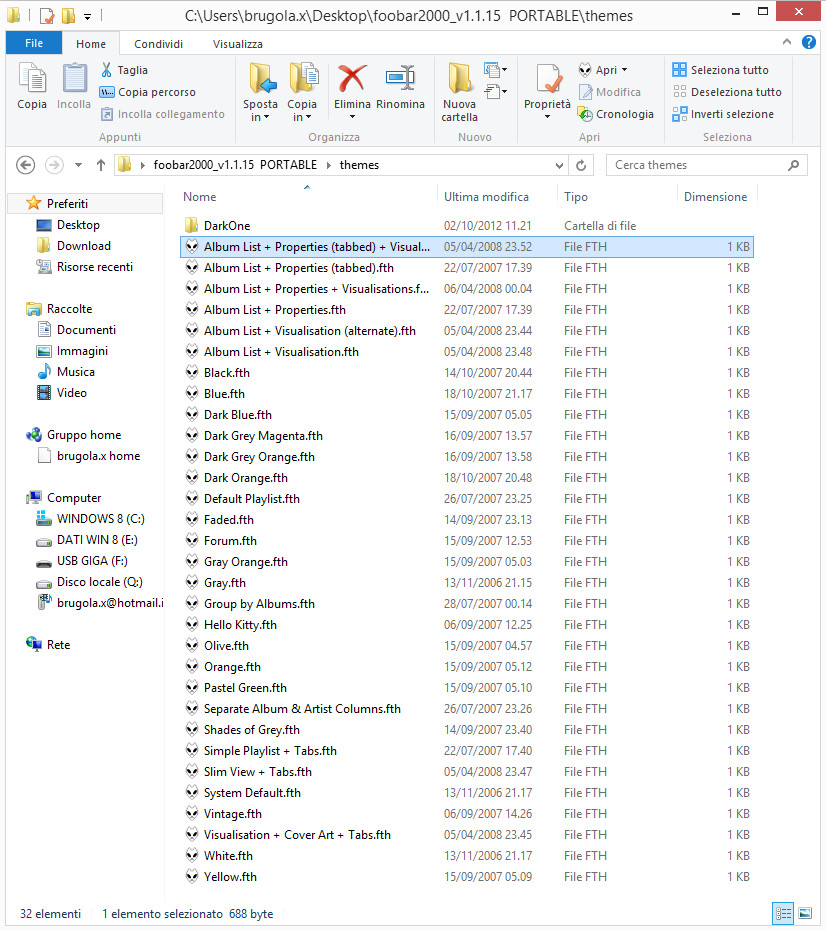
Task: Click the search magnifier icon
Action: (x=793, y=165)
